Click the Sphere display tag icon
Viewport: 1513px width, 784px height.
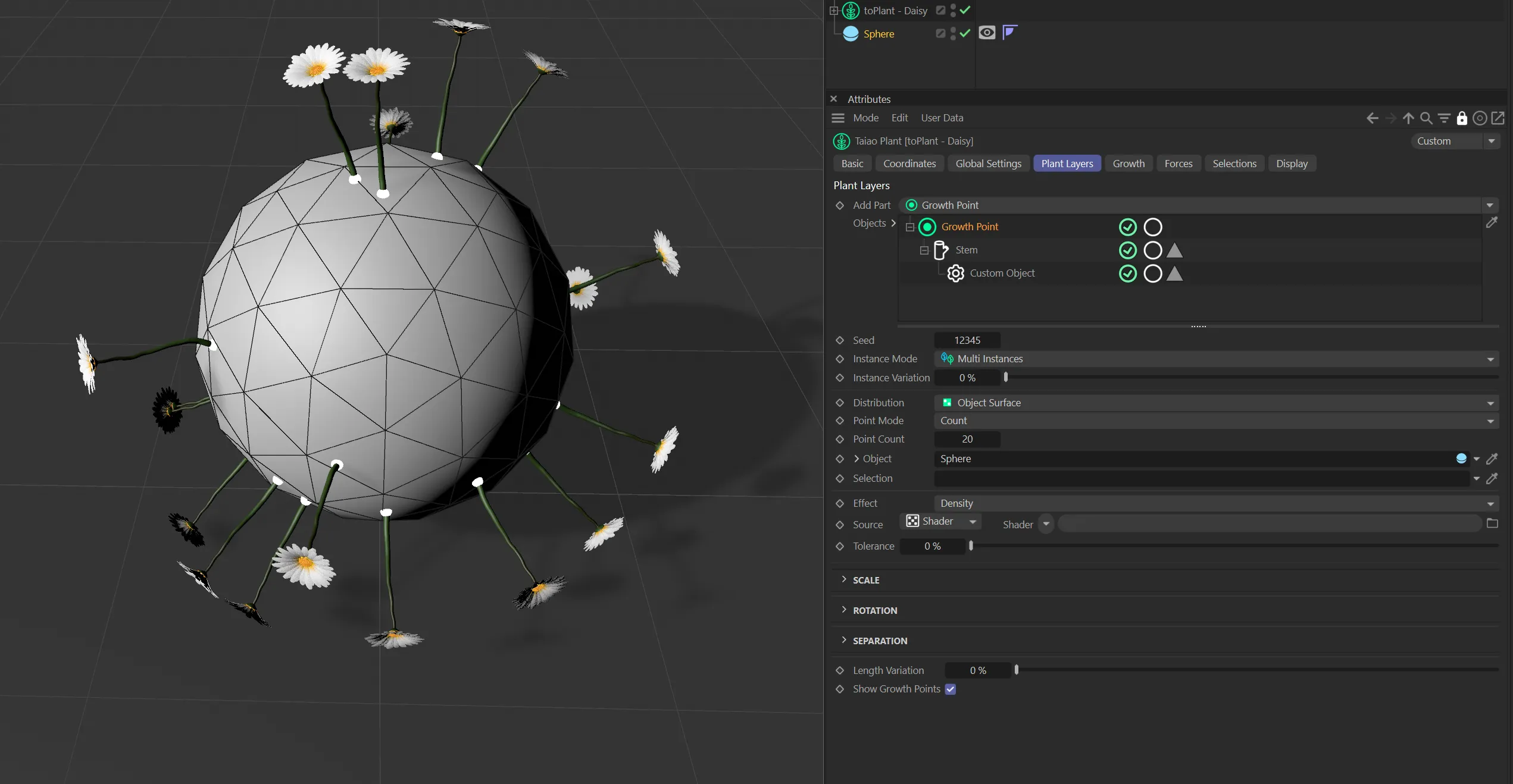click(x=987, y=33)
